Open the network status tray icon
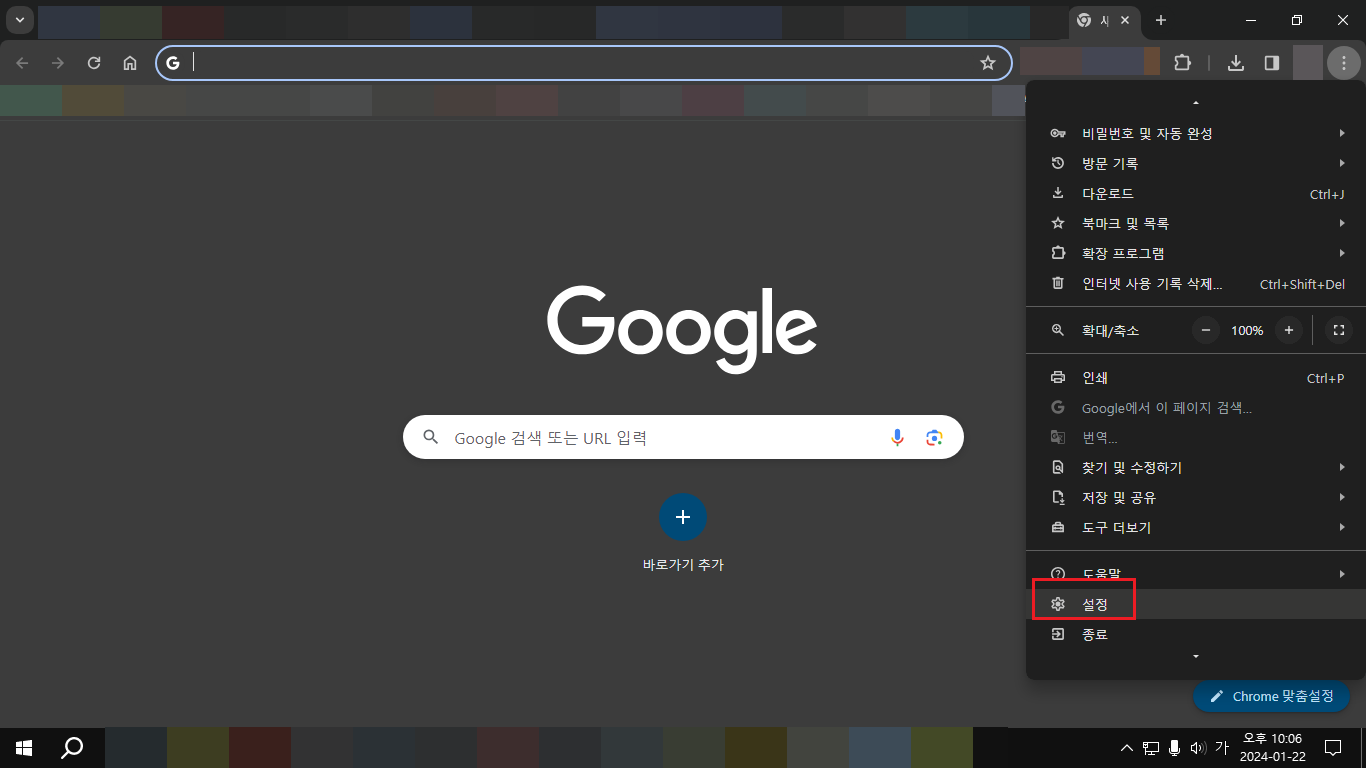Viewport: 1366px width, 768px height. coord(1151,748)
